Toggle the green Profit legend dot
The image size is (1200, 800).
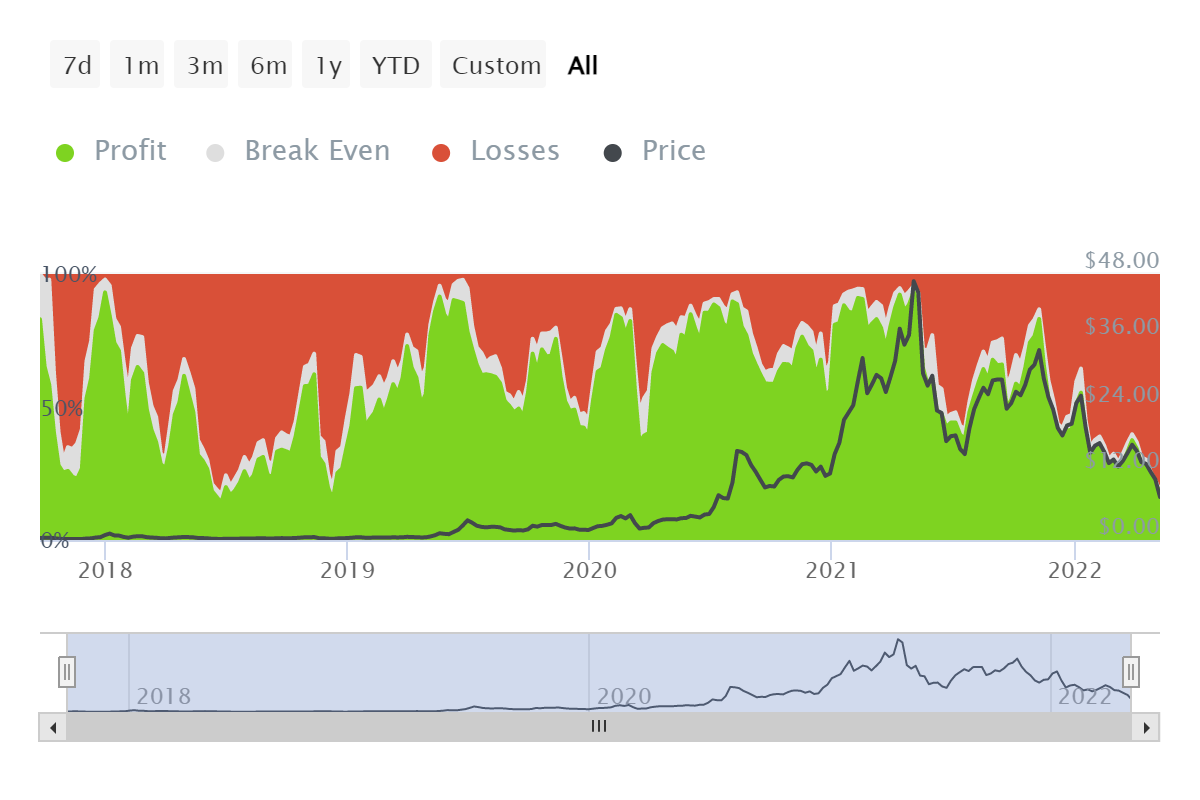point(65,153)
